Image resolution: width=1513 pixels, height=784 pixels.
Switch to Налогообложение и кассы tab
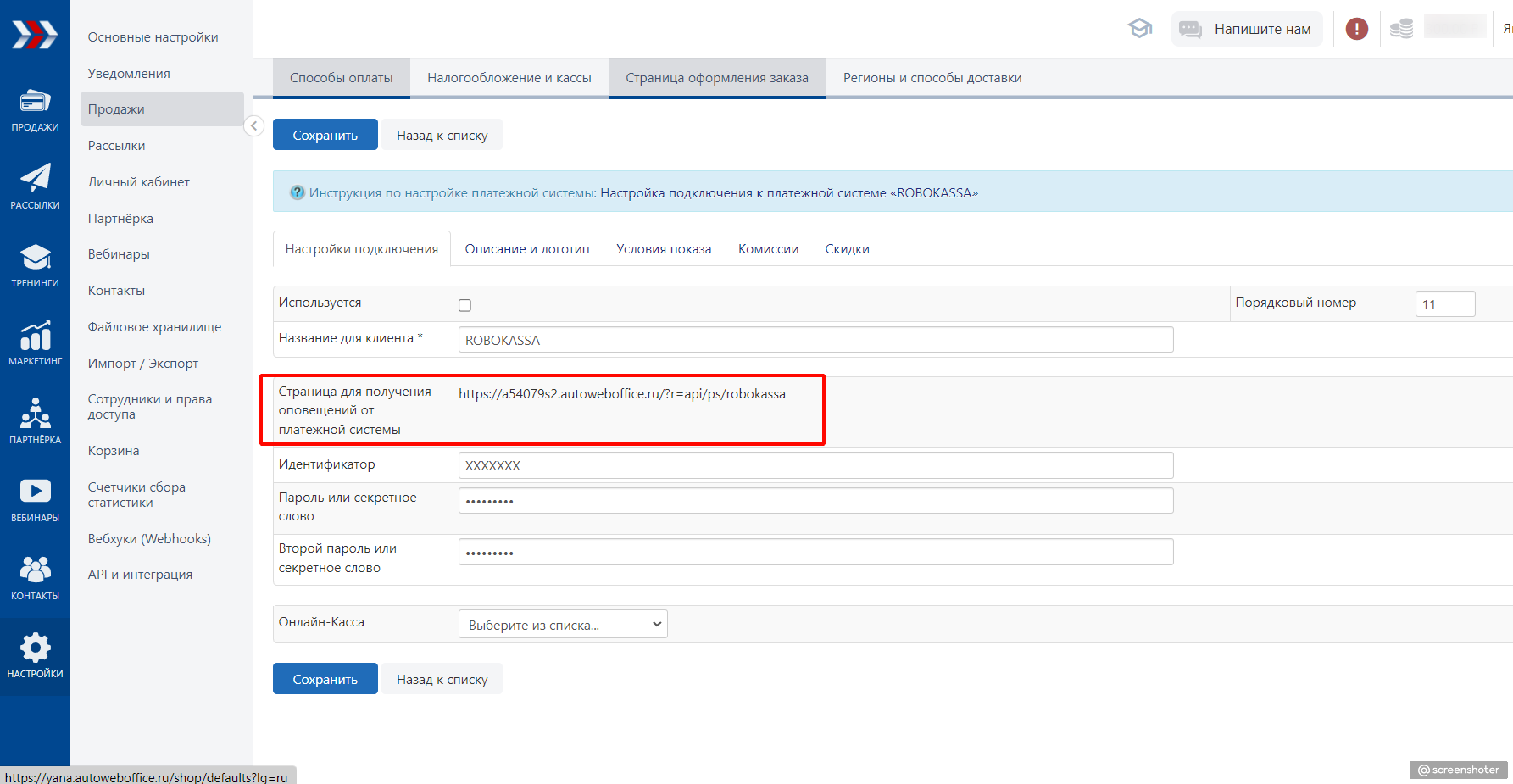(x=509, y=78)
